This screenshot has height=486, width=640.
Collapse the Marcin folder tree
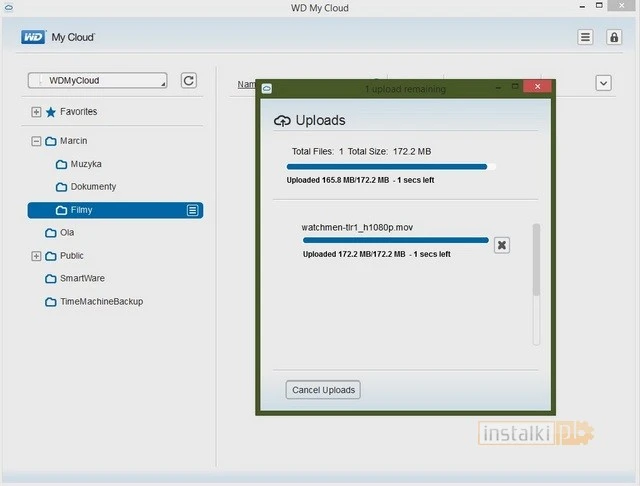[36, 141]
